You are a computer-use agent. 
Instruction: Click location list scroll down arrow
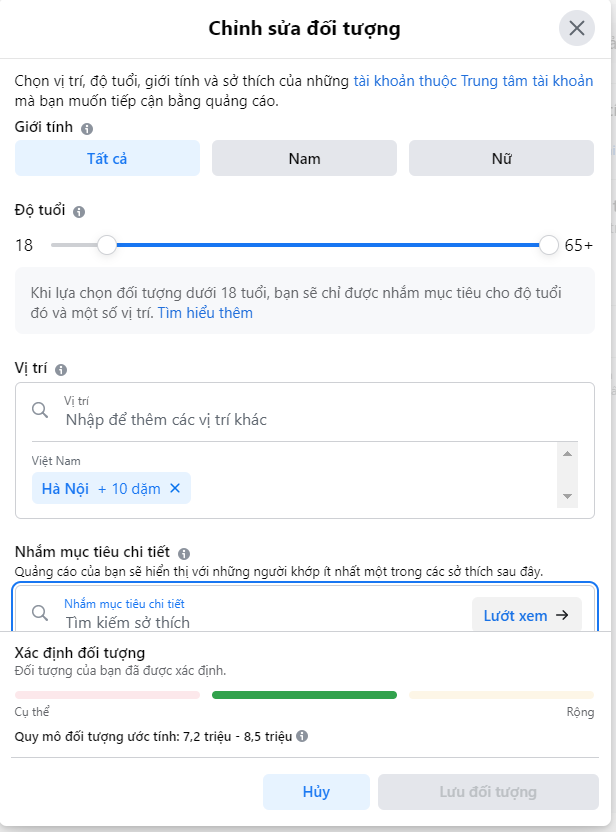[567, 496]
